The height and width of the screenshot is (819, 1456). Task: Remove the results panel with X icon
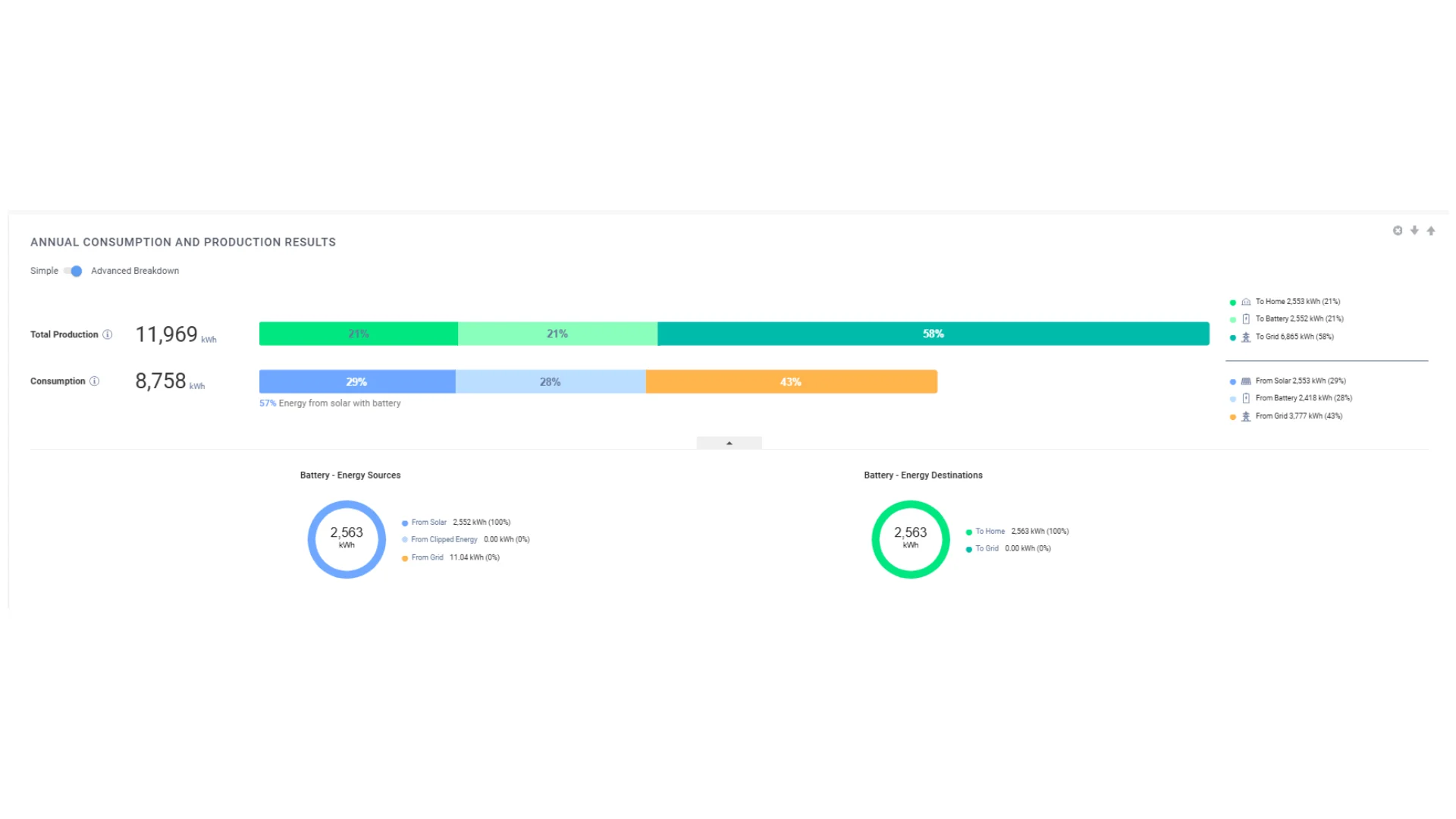pos(1398,231)
